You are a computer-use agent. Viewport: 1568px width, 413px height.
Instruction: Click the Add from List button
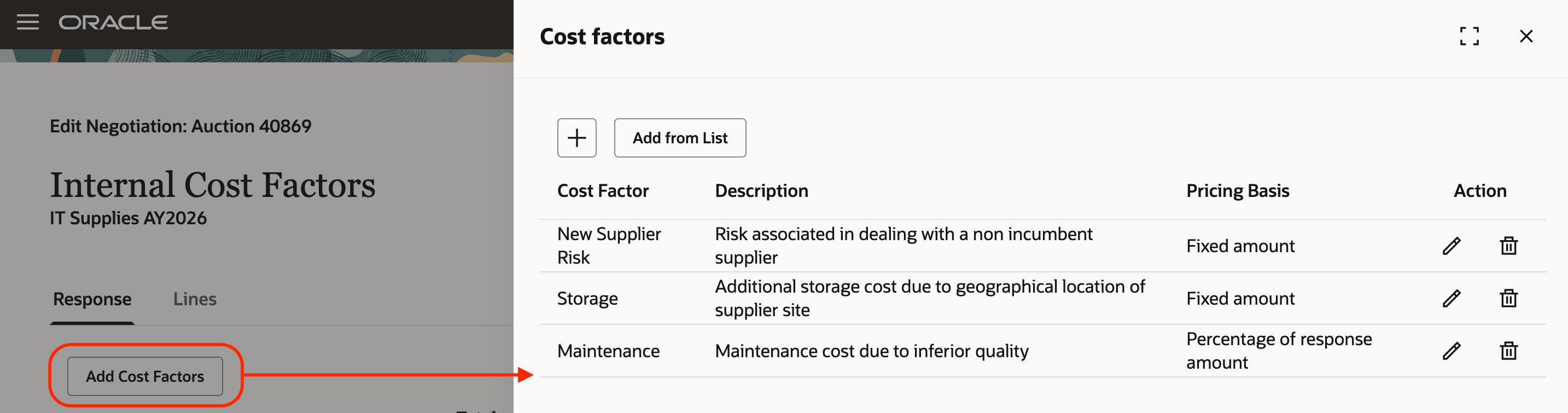[x=680, y=138]
